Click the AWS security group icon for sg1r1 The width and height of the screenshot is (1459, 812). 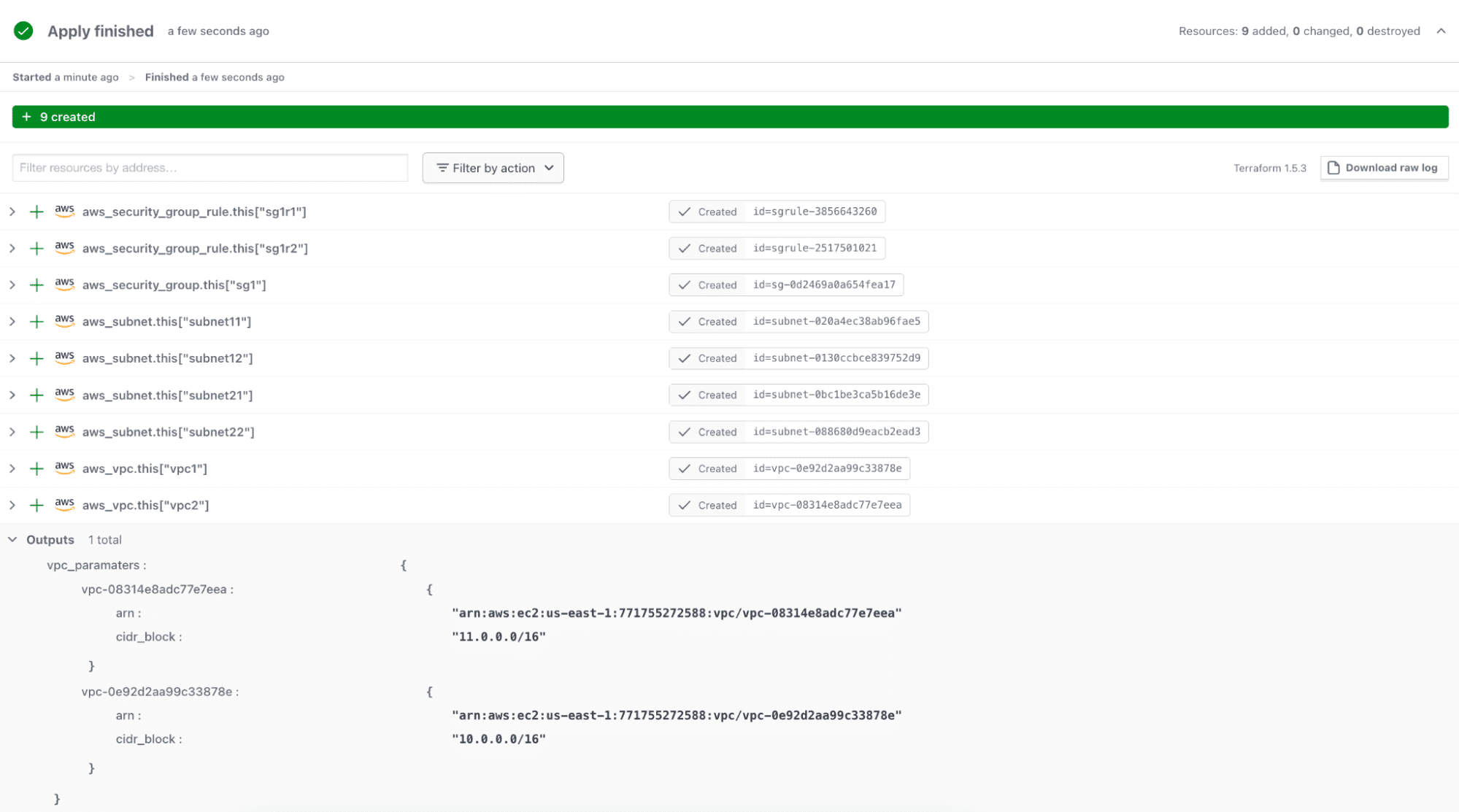pos(64,211)
